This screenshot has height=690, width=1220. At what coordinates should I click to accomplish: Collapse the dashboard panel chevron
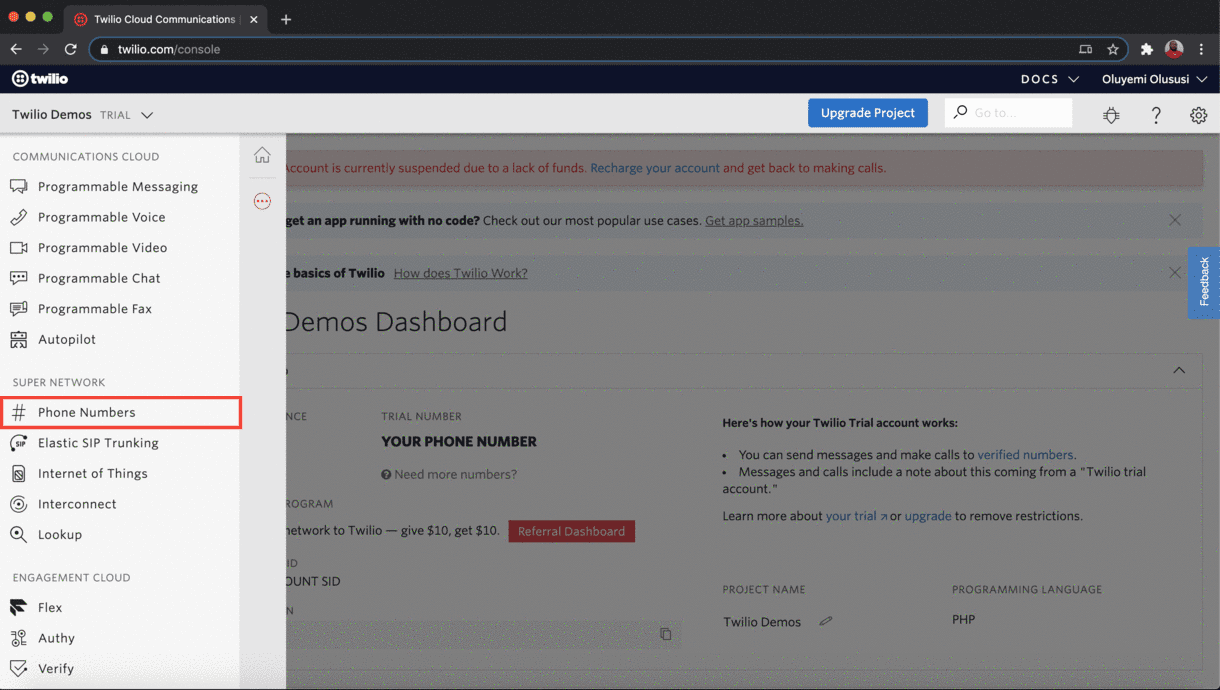point(1179,370)
